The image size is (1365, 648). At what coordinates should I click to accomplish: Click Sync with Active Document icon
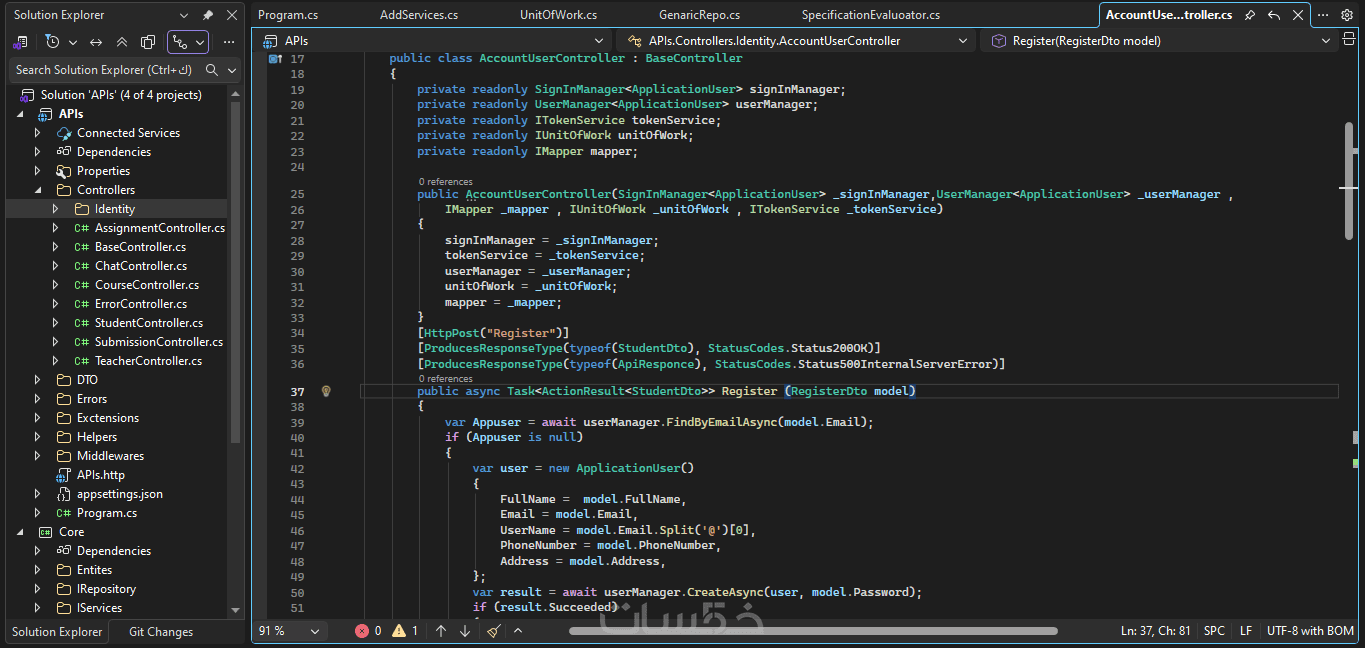tap(96, 42)
